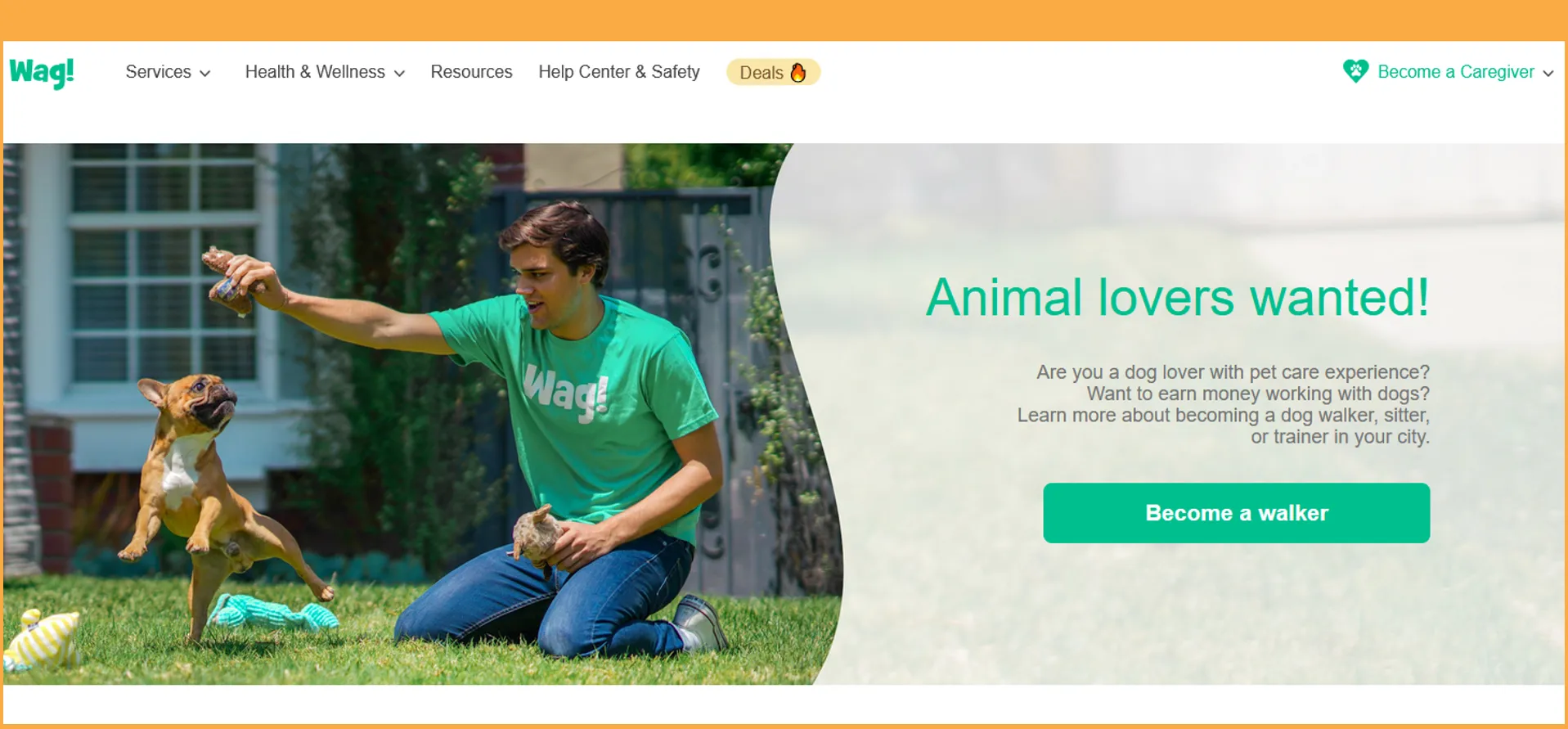Click the Become a walker button
Screen dimensions: 1568x729
click(x=1236, y=513)
